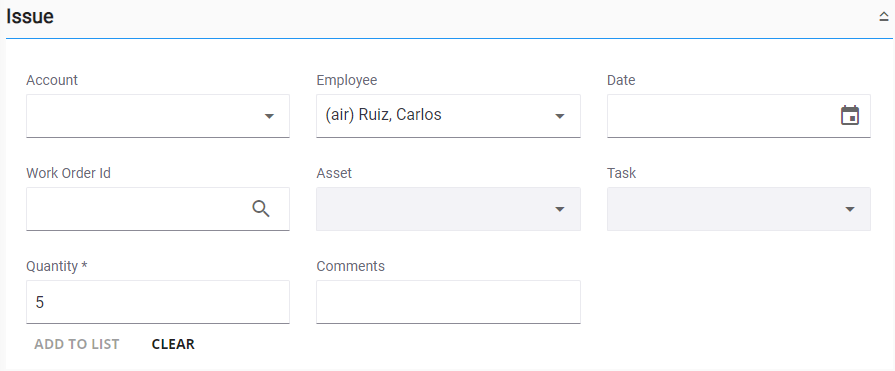Screen dimensions: 895x371
Task: Click the ADD TO LIST button
Action: click(77, 344)
